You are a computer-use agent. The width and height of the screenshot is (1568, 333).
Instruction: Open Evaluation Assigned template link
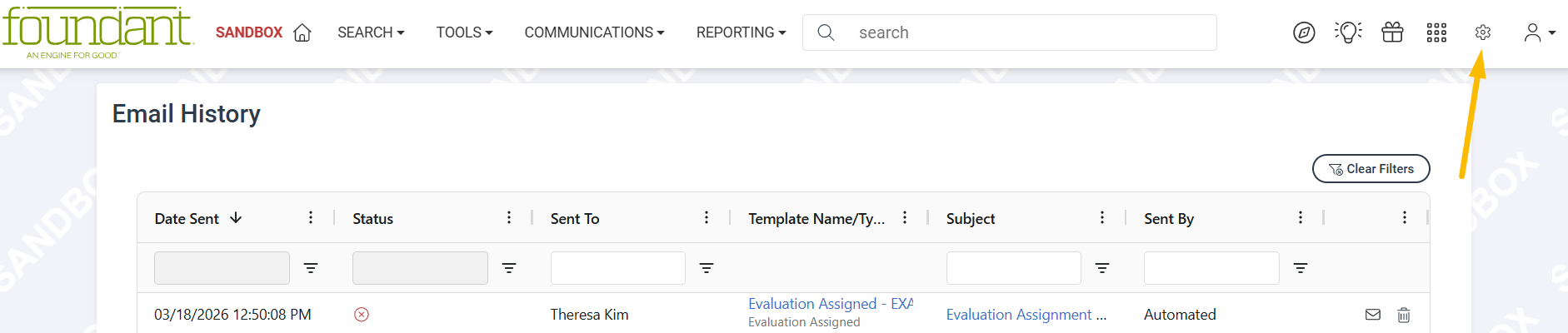[x=830, y=304]
